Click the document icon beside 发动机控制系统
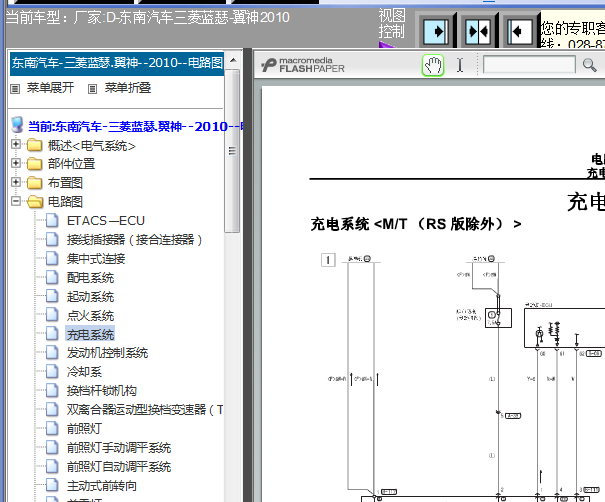605x502 pixels. [52, 353]
